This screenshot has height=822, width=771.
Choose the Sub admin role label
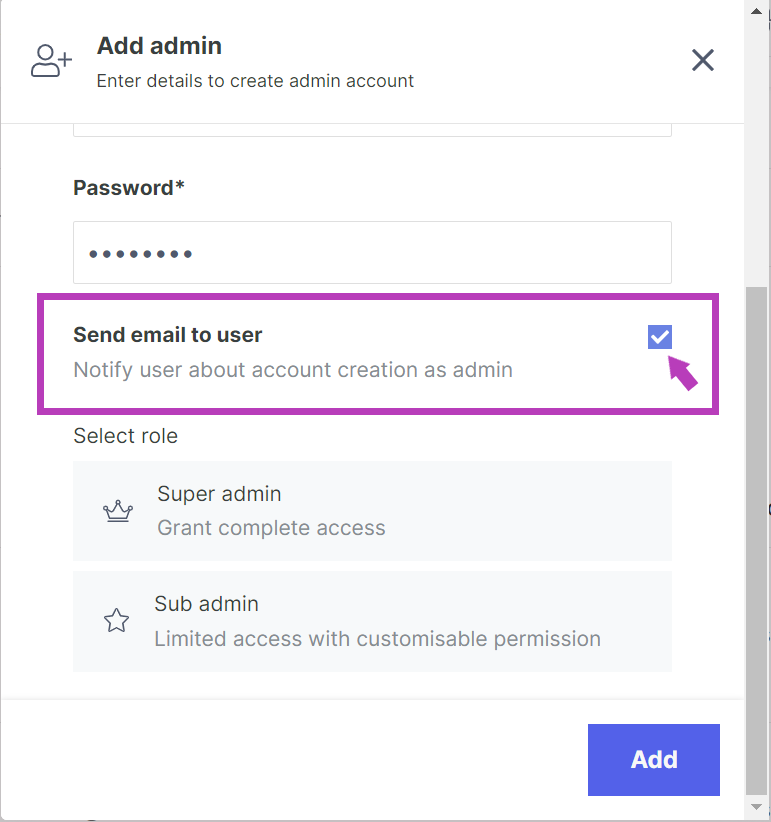(x=206, y=604)
